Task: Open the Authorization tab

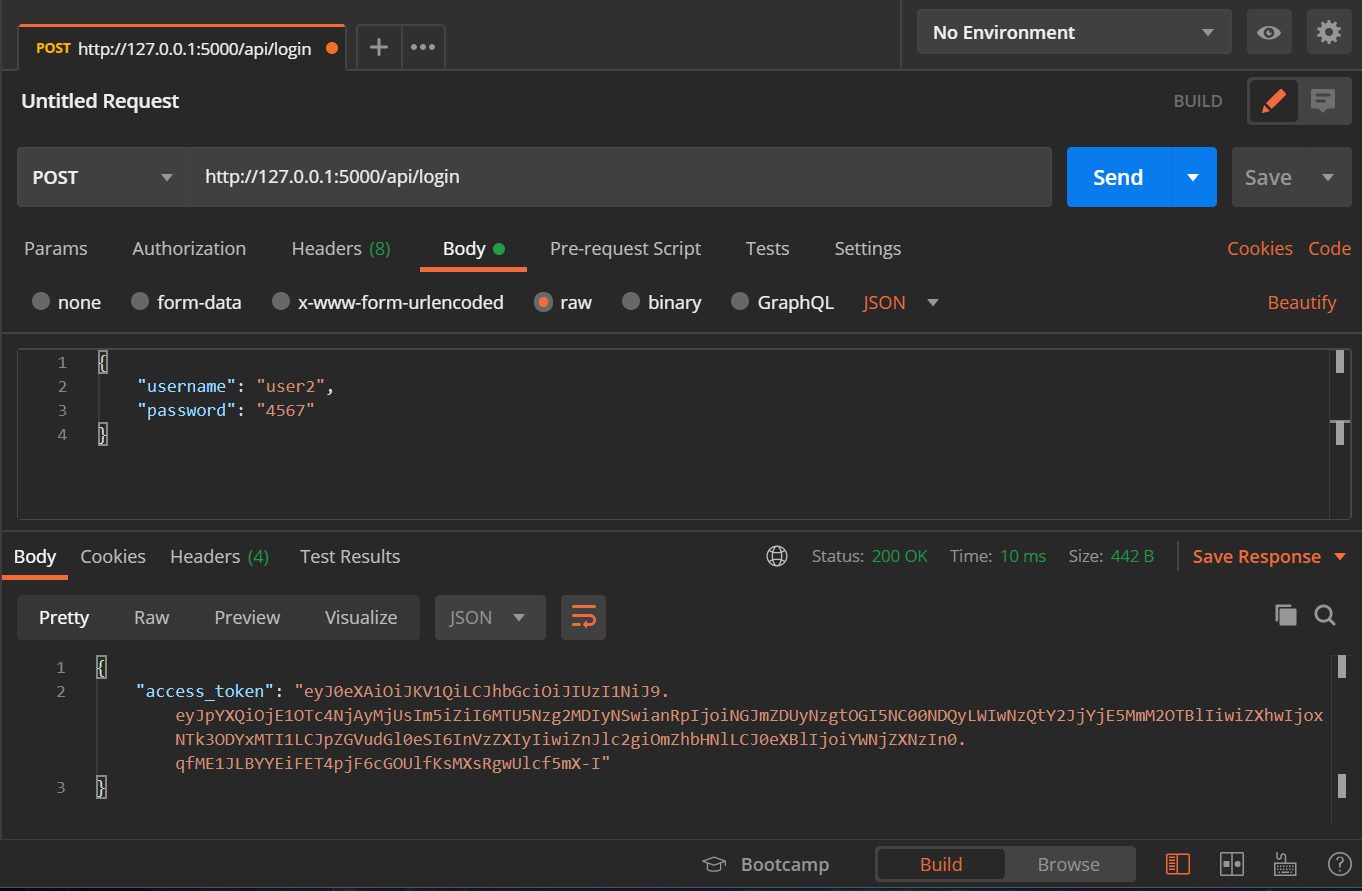Action: tap(189, 248)
